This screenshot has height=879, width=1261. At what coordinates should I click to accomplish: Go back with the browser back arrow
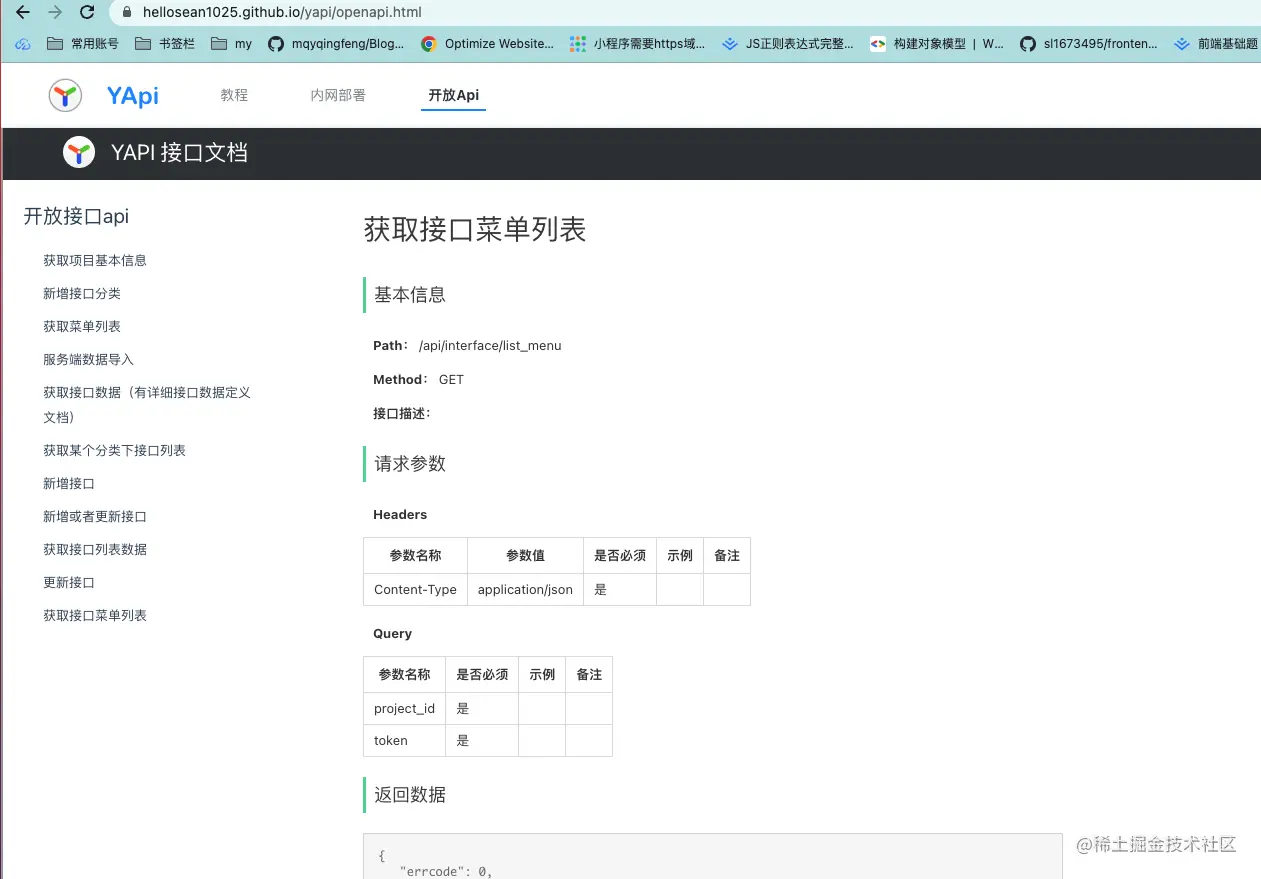[x=23, y=13]
